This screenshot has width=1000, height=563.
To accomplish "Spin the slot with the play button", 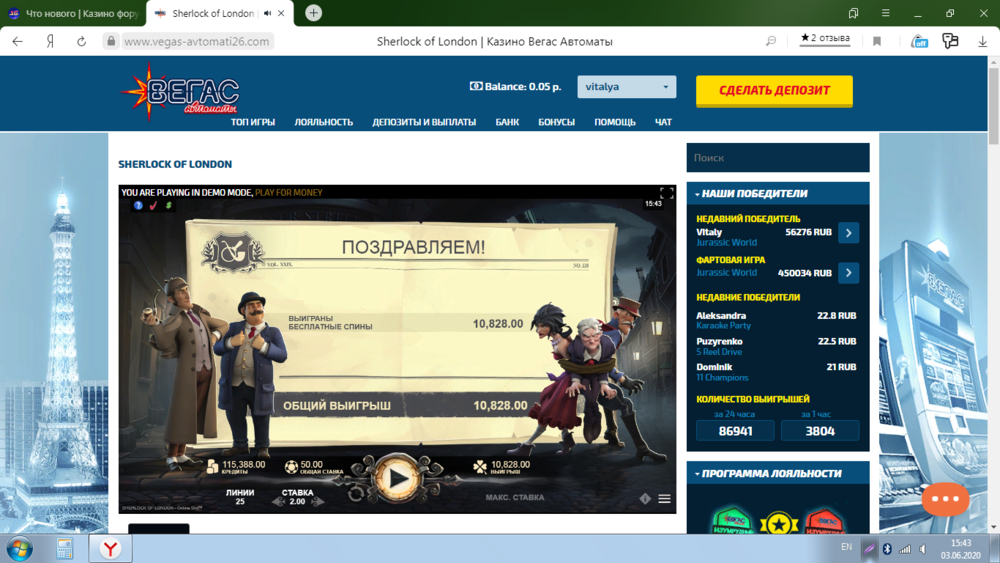I will pos(397,478).
